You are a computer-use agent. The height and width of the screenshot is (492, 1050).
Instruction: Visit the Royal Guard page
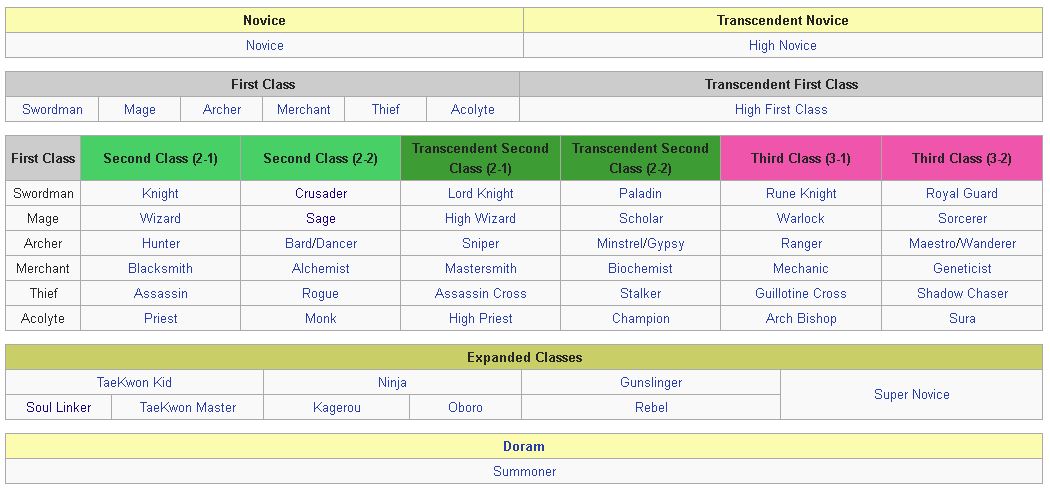pyautogui.click(x=961, y=193)
